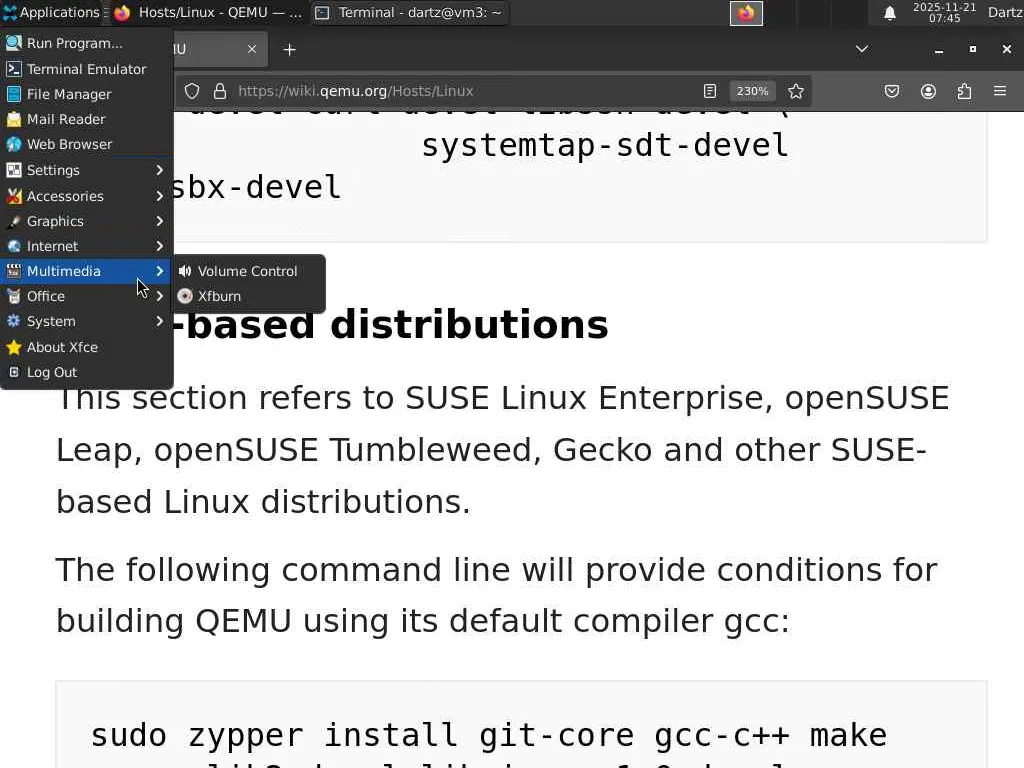This screenshot has width=1024, height=768.
Task: Launch Volume Control from Multimedia
Action: click(x=247, y=271)
